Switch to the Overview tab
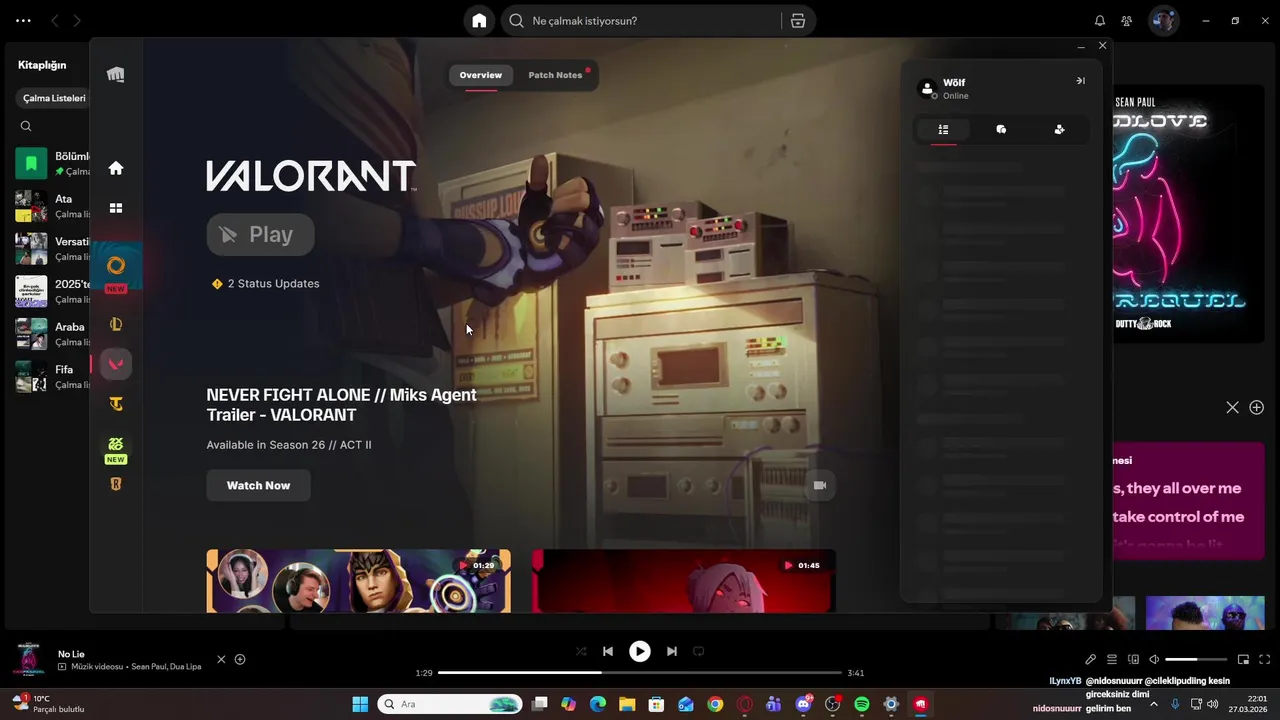The height and width of the screenshot is (720, 1280). [481, 75]
